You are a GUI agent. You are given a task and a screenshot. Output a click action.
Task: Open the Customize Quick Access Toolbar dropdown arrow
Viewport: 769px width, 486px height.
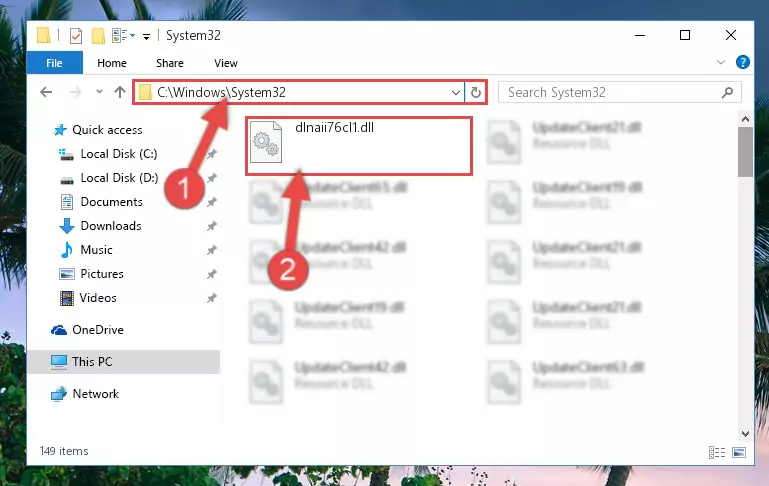point(146,37)
